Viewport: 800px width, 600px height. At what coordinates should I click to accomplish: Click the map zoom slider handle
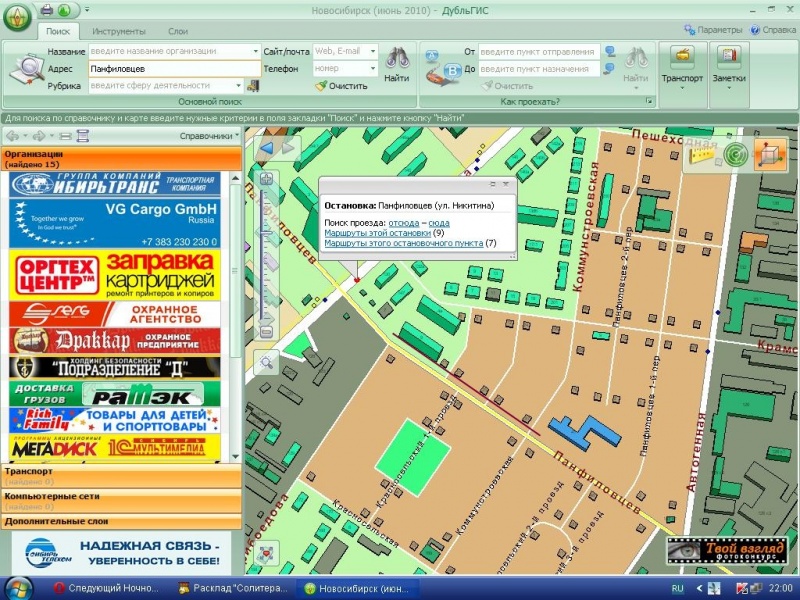266,233
